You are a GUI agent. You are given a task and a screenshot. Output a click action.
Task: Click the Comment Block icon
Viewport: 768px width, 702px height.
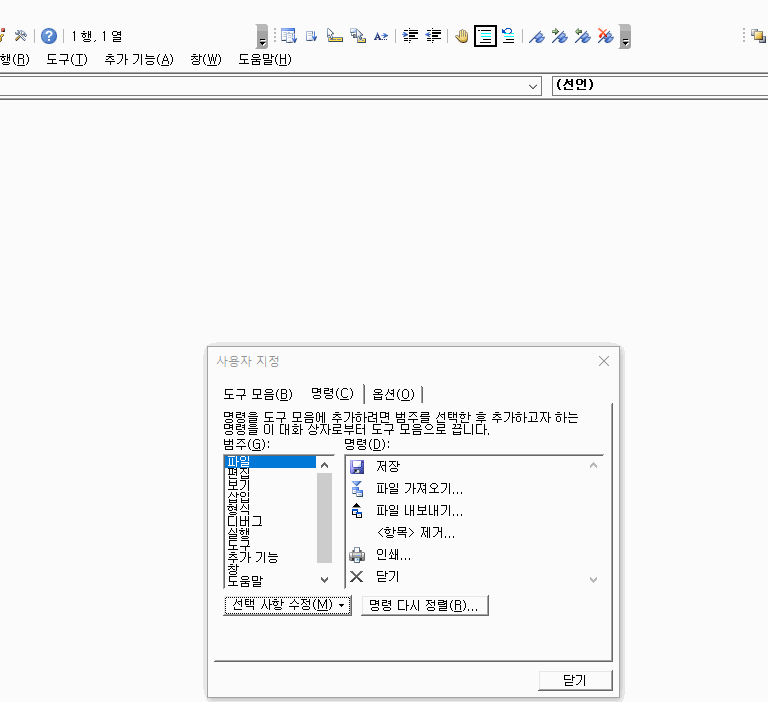click(x=485, y=36)
